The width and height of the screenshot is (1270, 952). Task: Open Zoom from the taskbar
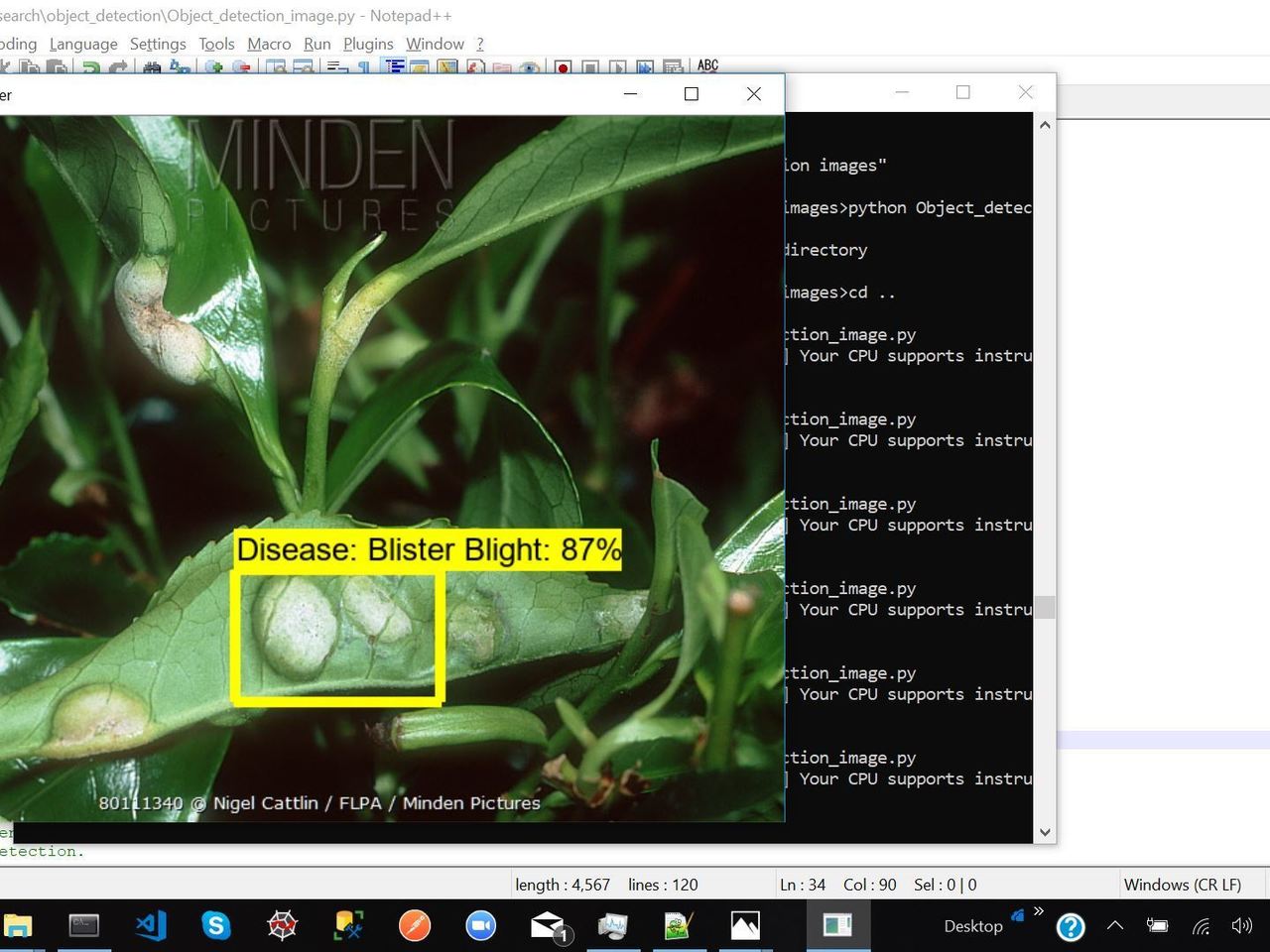click(481, 926)
